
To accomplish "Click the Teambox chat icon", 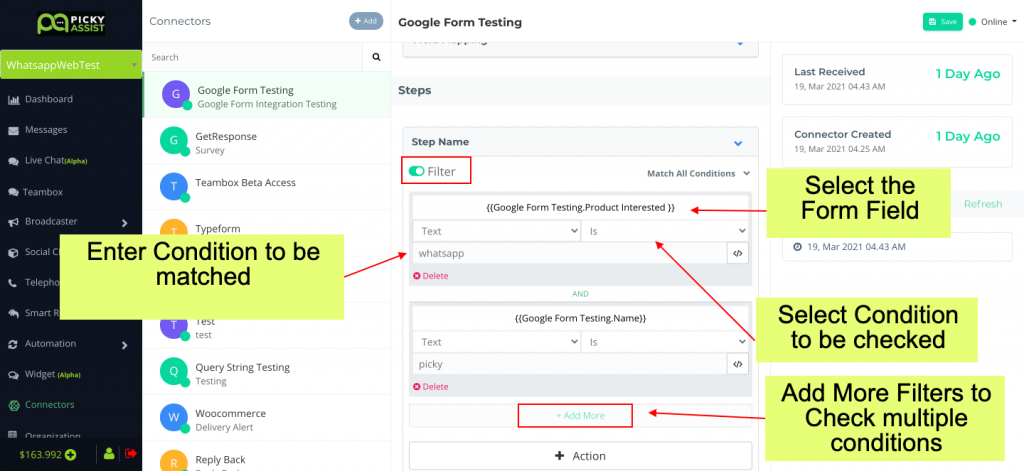I will point(13,193).
